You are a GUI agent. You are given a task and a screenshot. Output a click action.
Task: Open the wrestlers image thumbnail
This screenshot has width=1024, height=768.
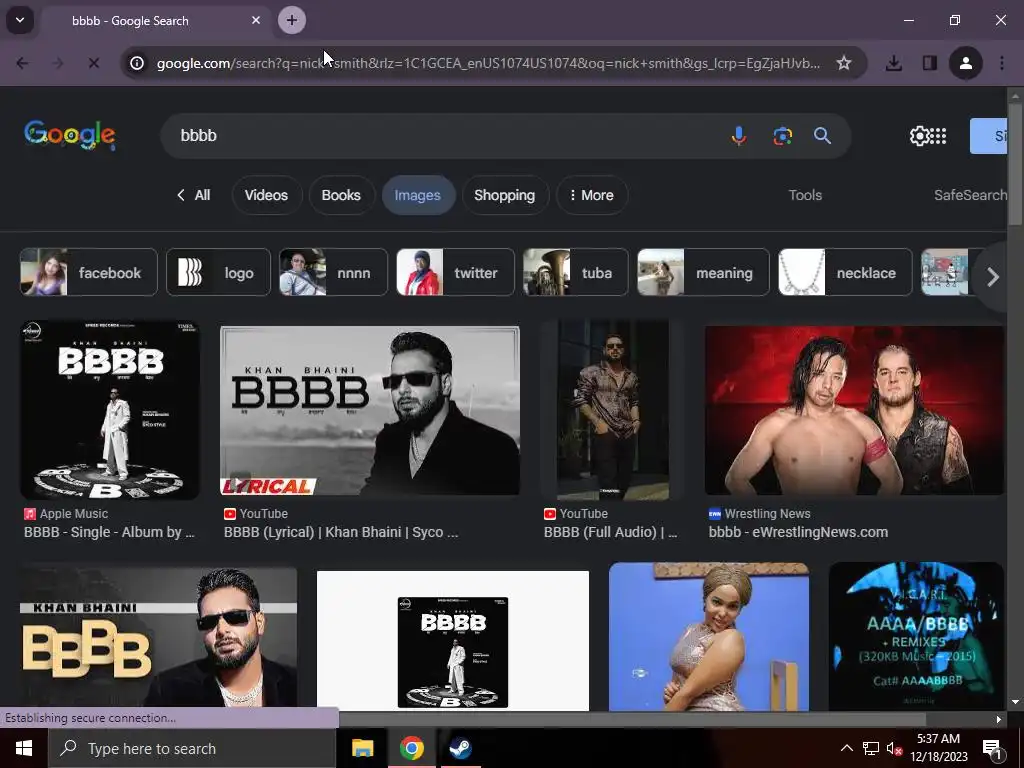coord(854,410)
